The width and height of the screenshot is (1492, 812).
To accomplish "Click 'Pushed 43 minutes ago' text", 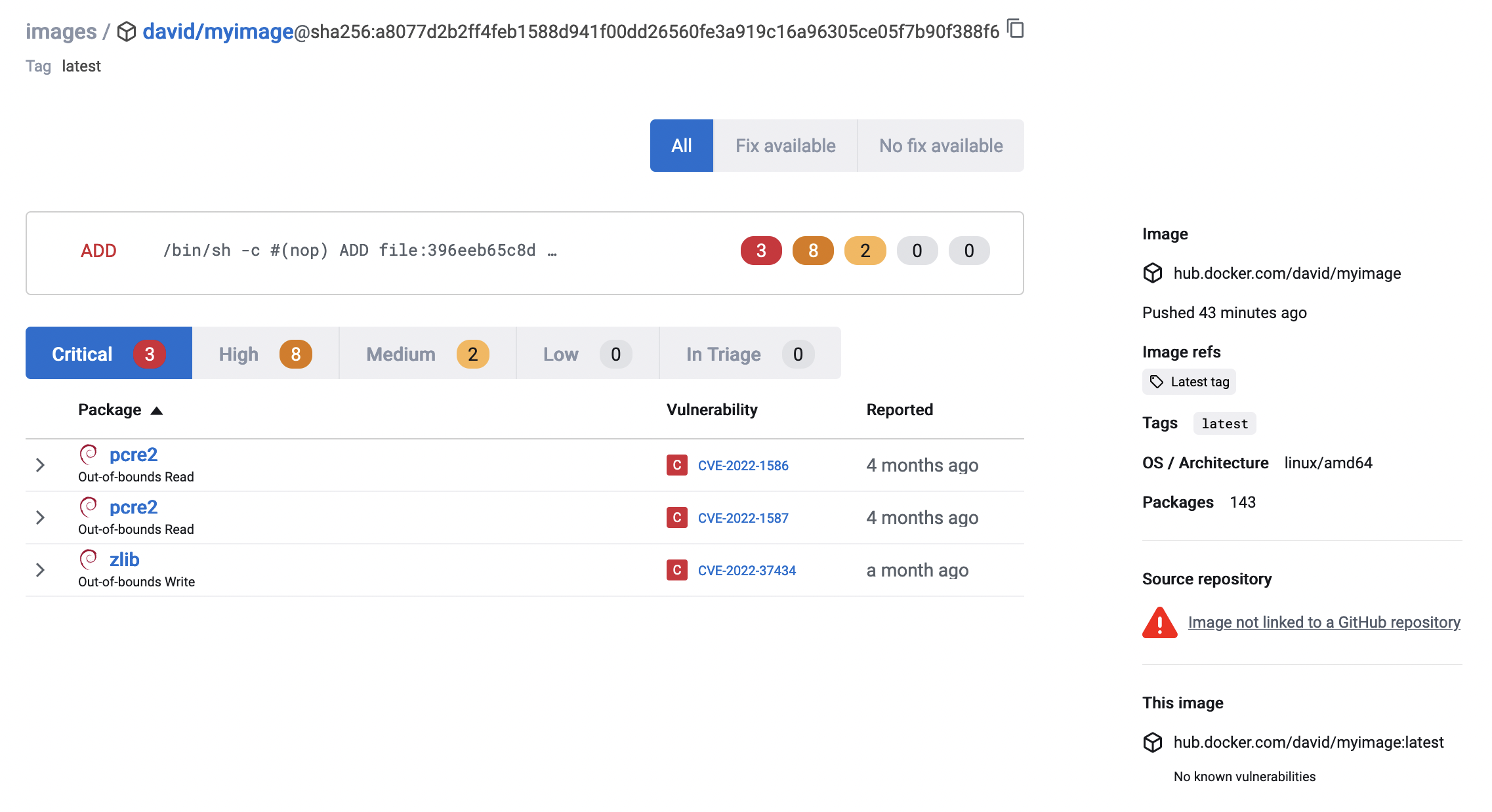I will [x=1224, y=313].
